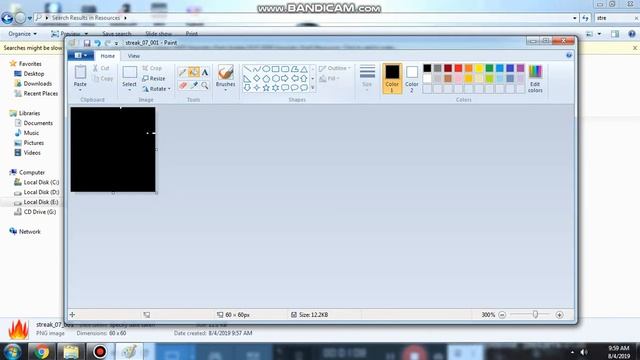The image size is (640, 360).
Task: Select the Fill with color bucket tool
Action: [x=193, y=73]
